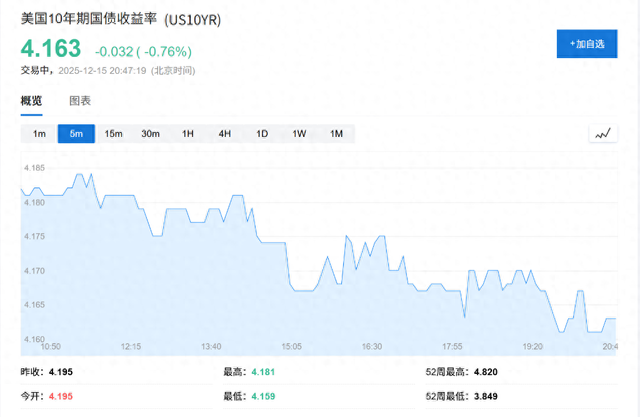640x417 pixels.
Task: Click the 4.165 y-axis label
Action: pos(34,305)
